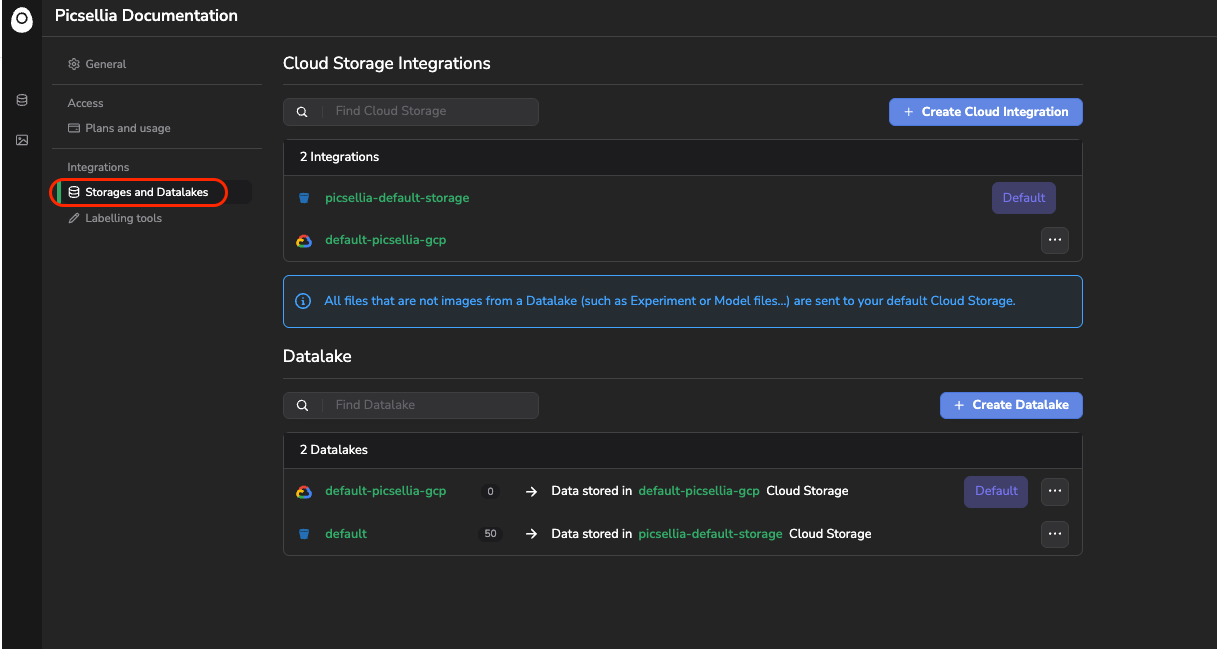Click the bucket icon beside default datalake

coord(304,534)
